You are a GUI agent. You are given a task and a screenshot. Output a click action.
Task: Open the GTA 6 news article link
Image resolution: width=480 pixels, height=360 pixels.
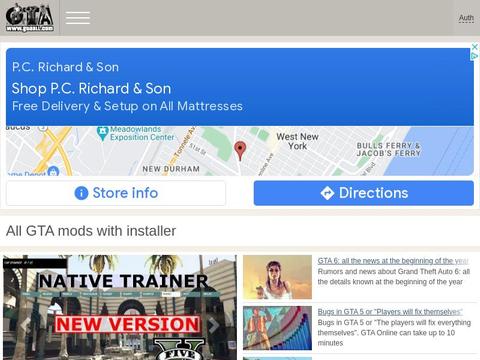click(393, 261)
